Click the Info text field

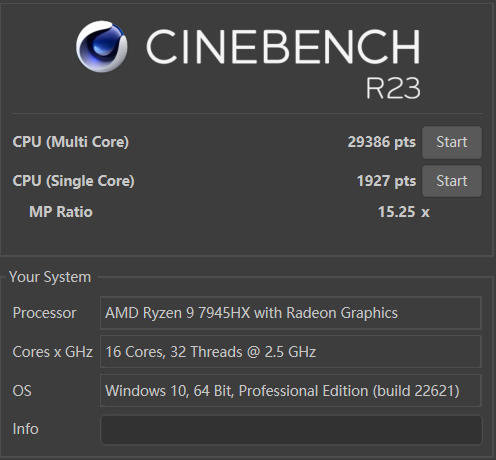click(291, 430)
